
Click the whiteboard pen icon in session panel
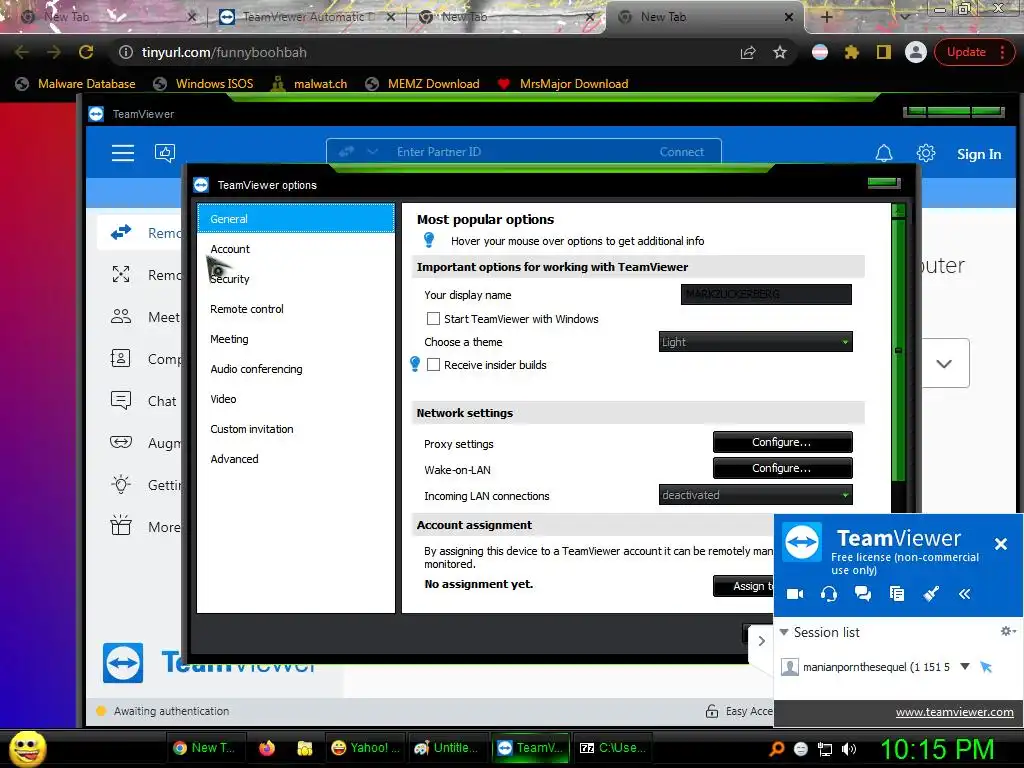[931, 594]
